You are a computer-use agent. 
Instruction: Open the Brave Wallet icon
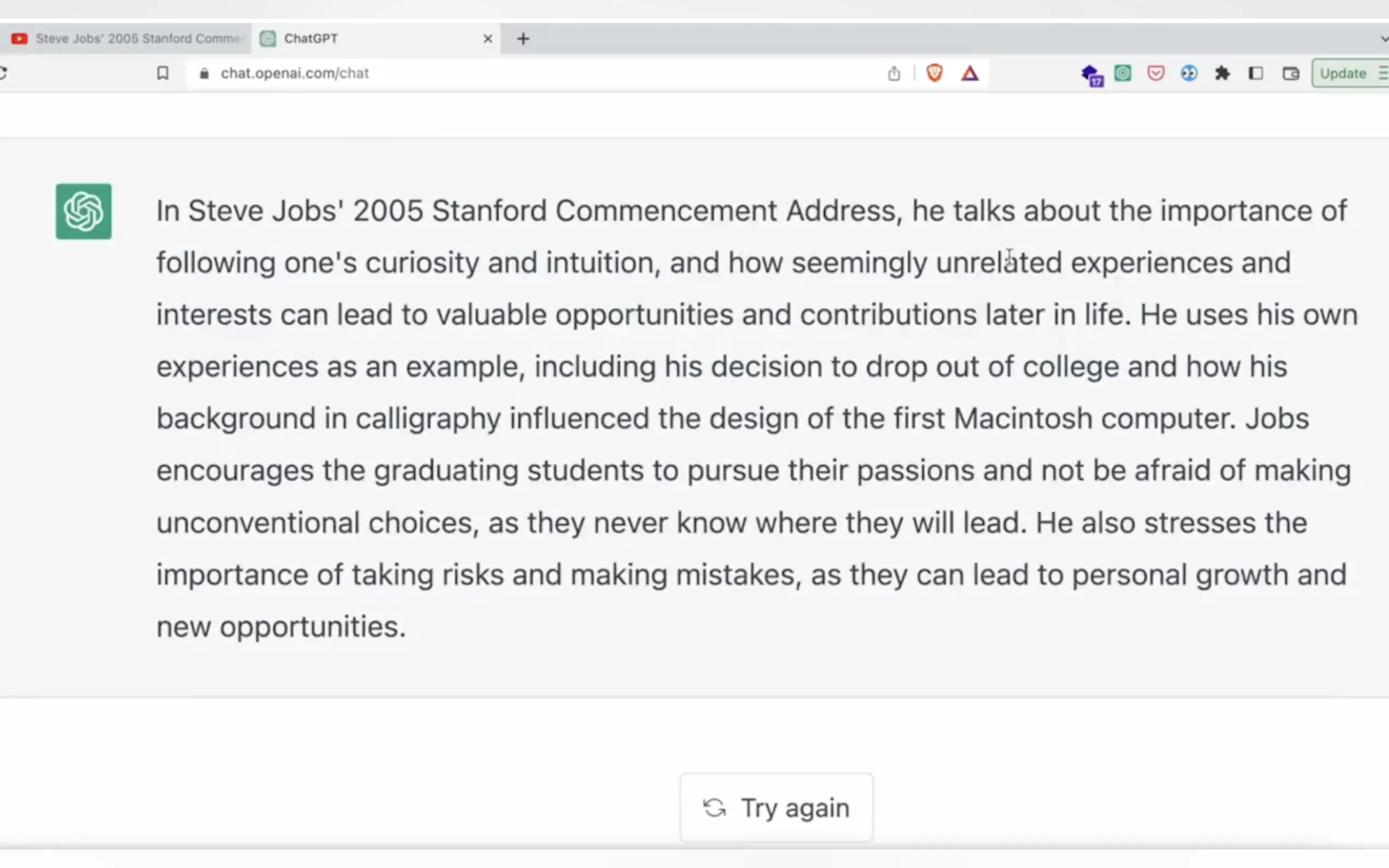(1291, 73)
